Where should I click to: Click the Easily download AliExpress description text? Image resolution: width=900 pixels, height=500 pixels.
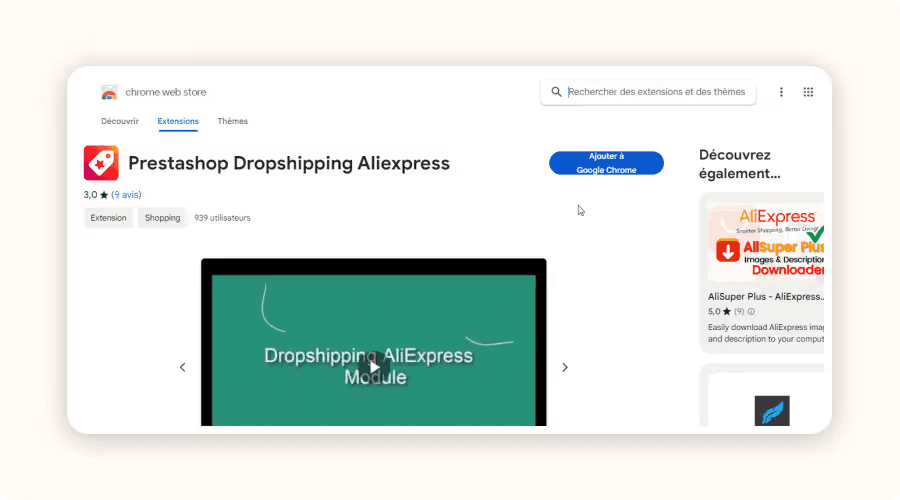[x=766, y=333]
